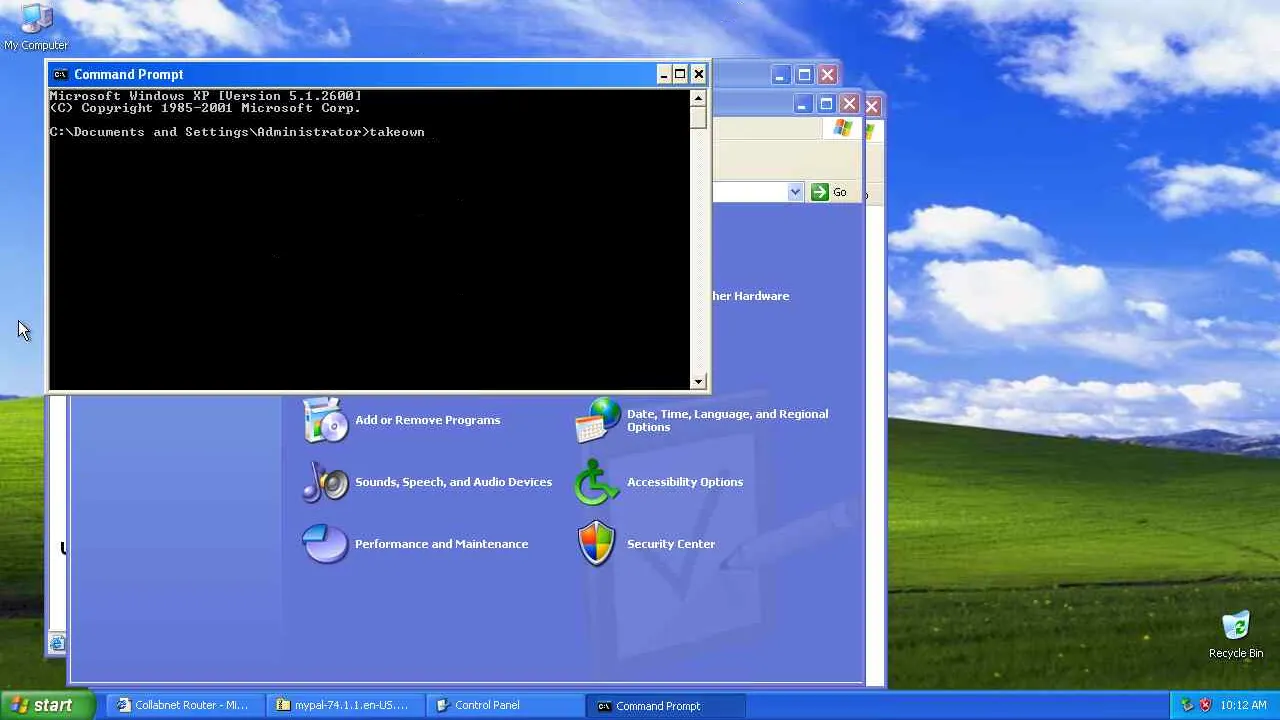This screenshot has width=1280, height=720.
Task: Click the Safely Remove Hardware tray icon
Action: tap(1187, 705)
